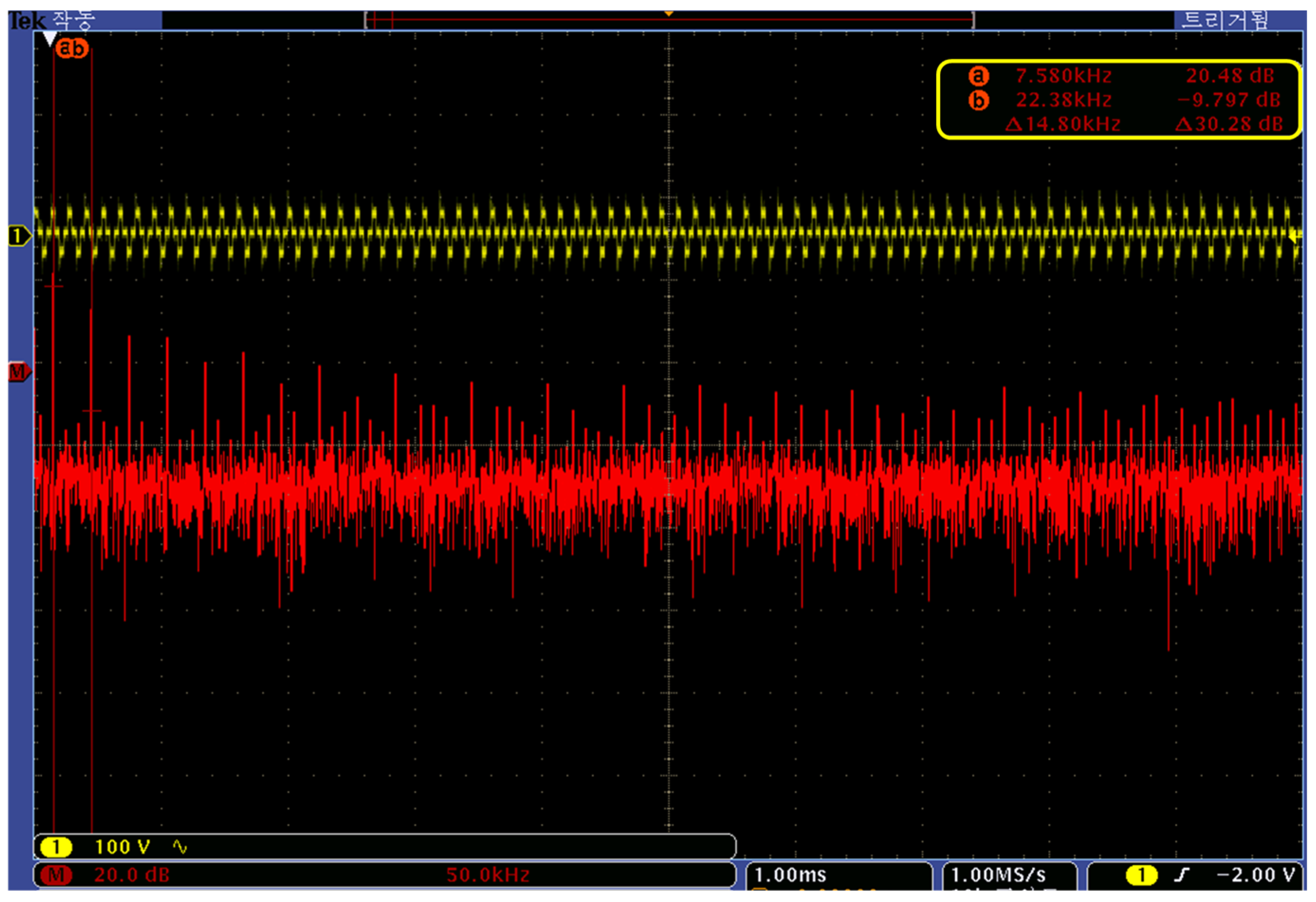Viewport: 1316px width, 902px height.
Task: Click the 20.48 dB cursor a level value
Action: (x=1230, y=76)
